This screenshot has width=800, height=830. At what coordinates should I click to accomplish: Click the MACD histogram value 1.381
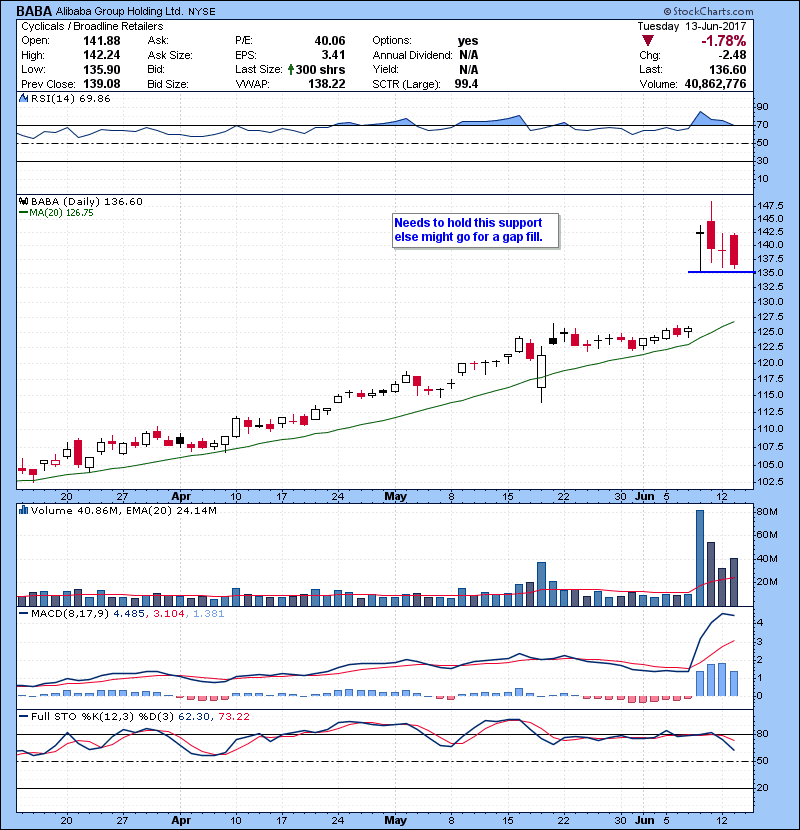click(208, 614)
